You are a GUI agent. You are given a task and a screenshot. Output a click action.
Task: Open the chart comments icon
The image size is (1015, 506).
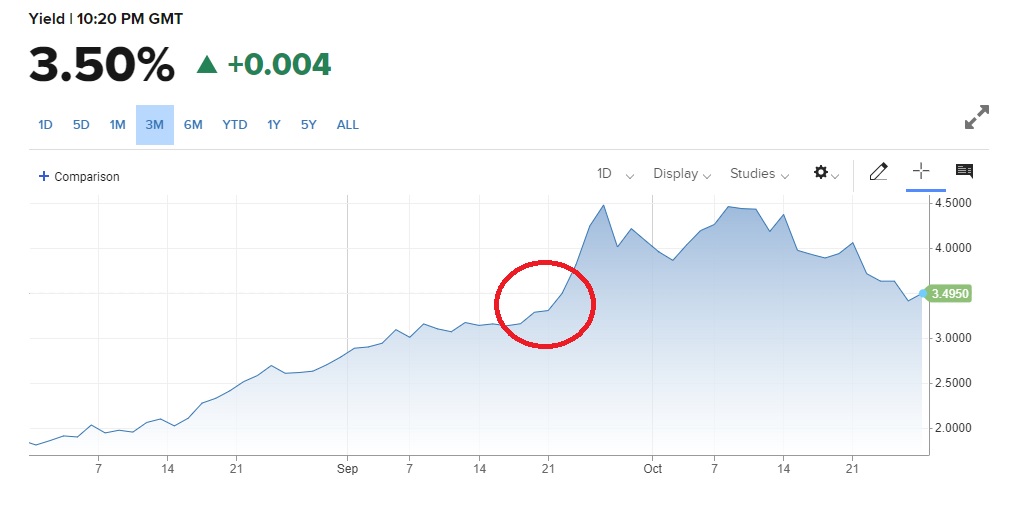965,171
